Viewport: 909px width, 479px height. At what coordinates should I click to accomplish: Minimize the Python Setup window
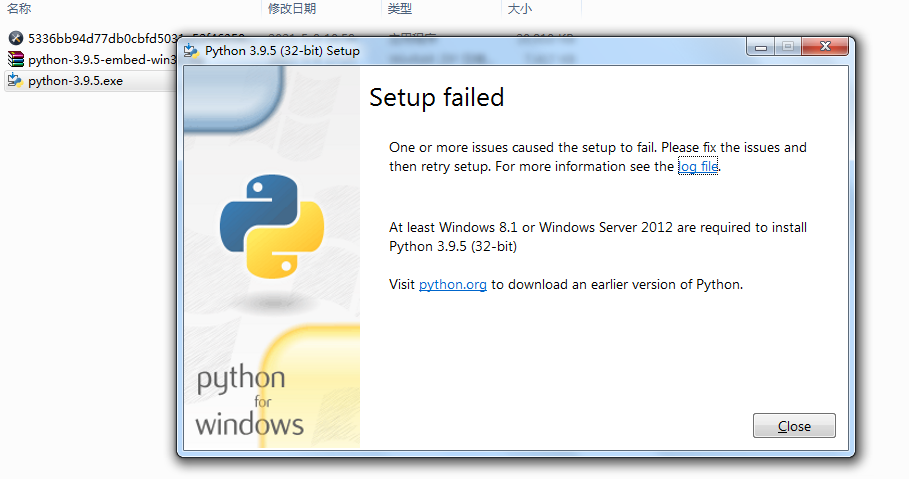[x=761, y=47]
